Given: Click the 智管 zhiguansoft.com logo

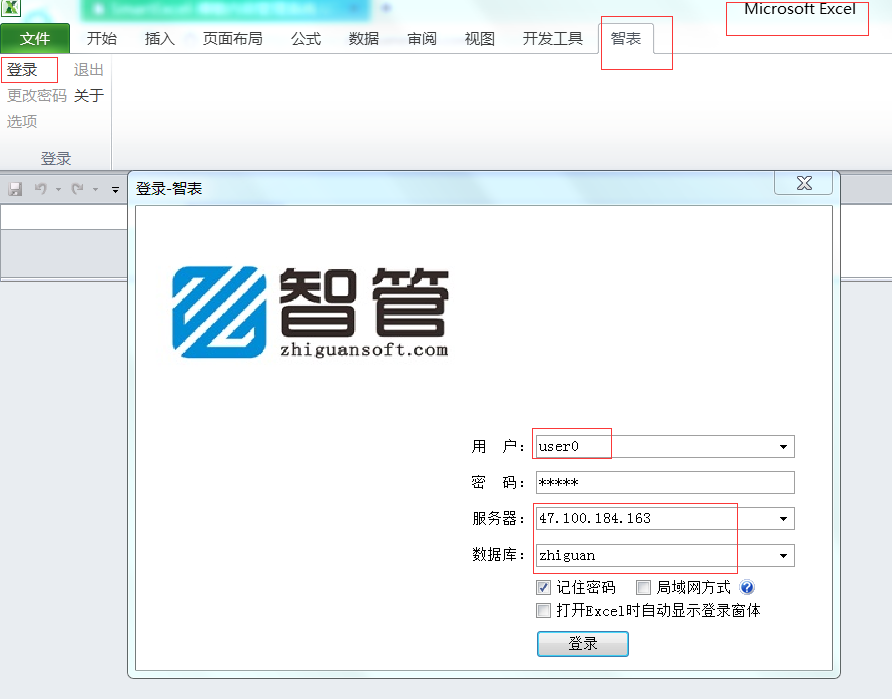Looking at the screenshot, I should 311,312.
